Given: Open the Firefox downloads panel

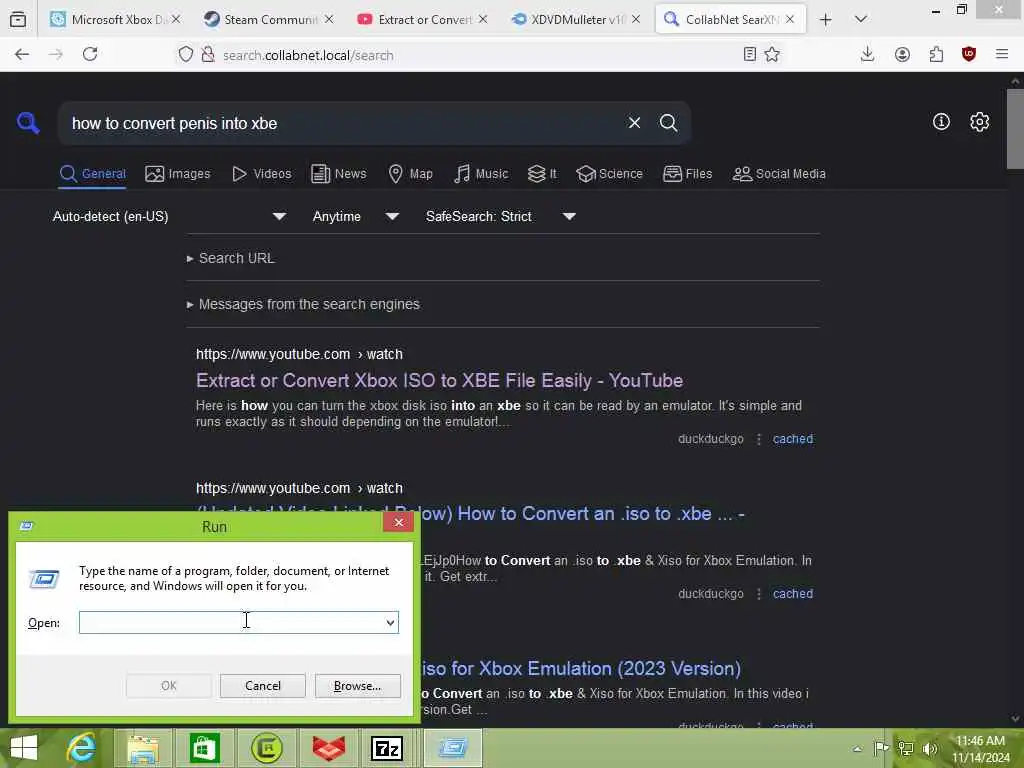Looking at the screenshot, I should (x=867, y=54).
